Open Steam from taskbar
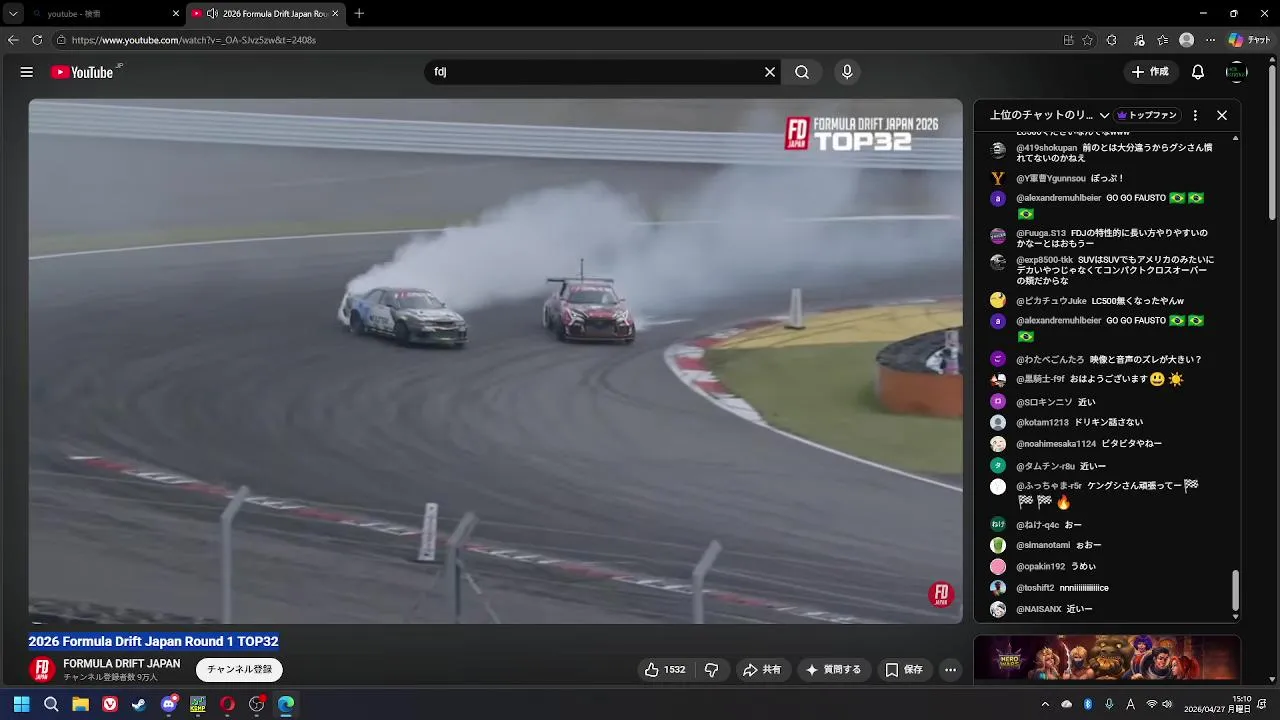The height and width of the screenshot is (720, 1280). pos(139,704)
